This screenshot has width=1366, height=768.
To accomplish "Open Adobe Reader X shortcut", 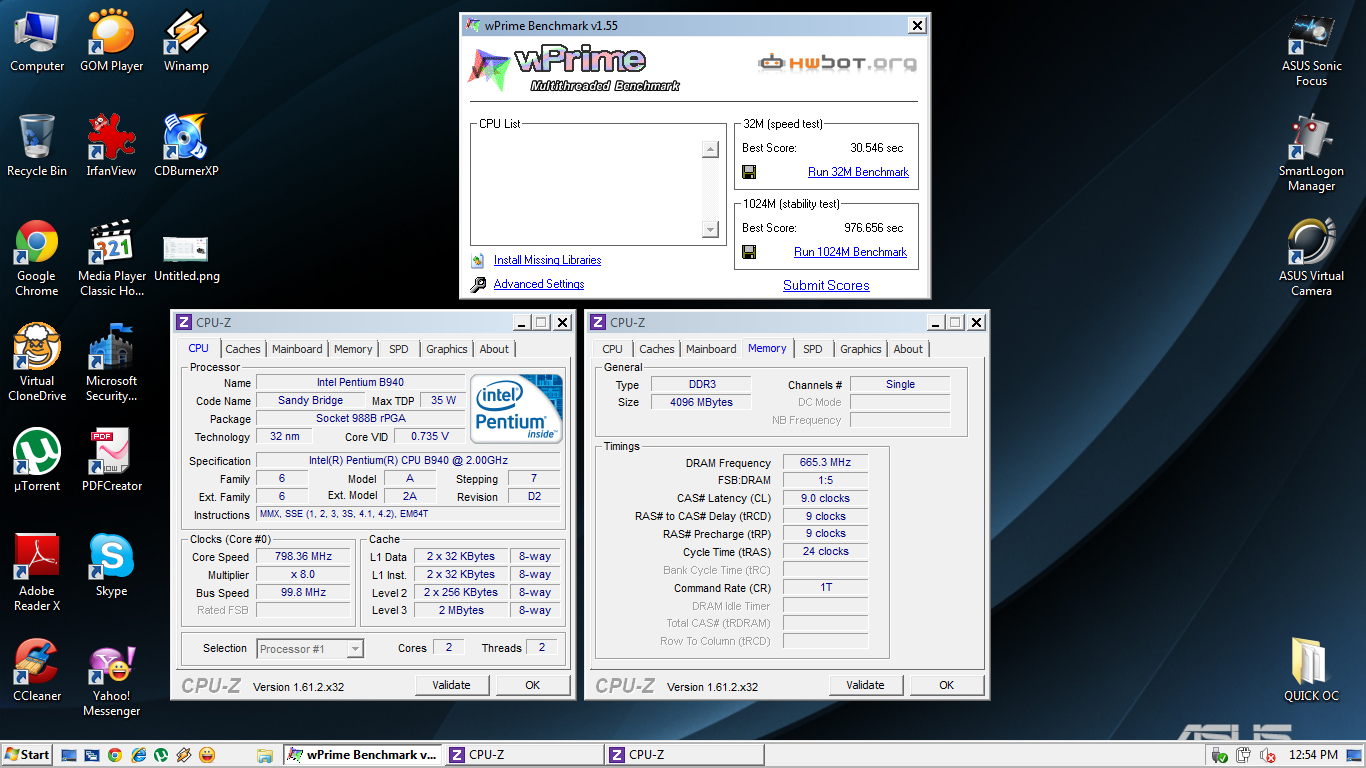I will pyautogui.click(x=37, y=573).
